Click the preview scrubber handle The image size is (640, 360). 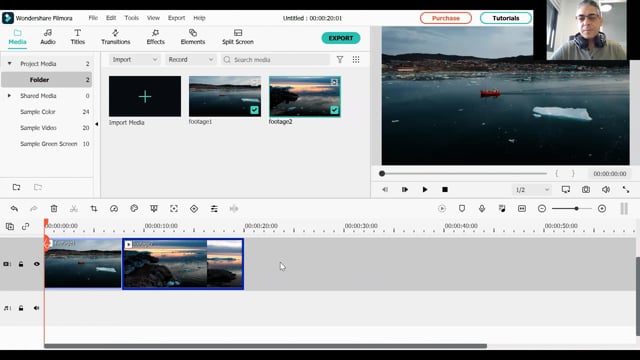[x=382, y=173]
